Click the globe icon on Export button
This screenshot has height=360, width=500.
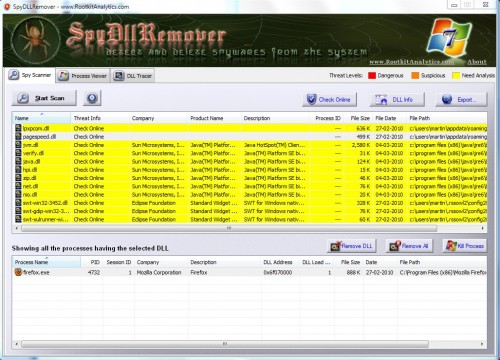447,99
